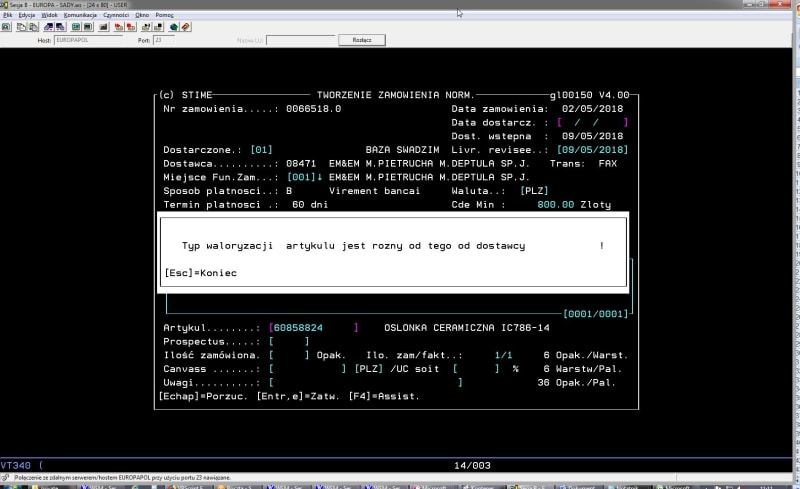Click the Ilość zamówiona entry field
800x489 pixels.
[x=289, y=355]
